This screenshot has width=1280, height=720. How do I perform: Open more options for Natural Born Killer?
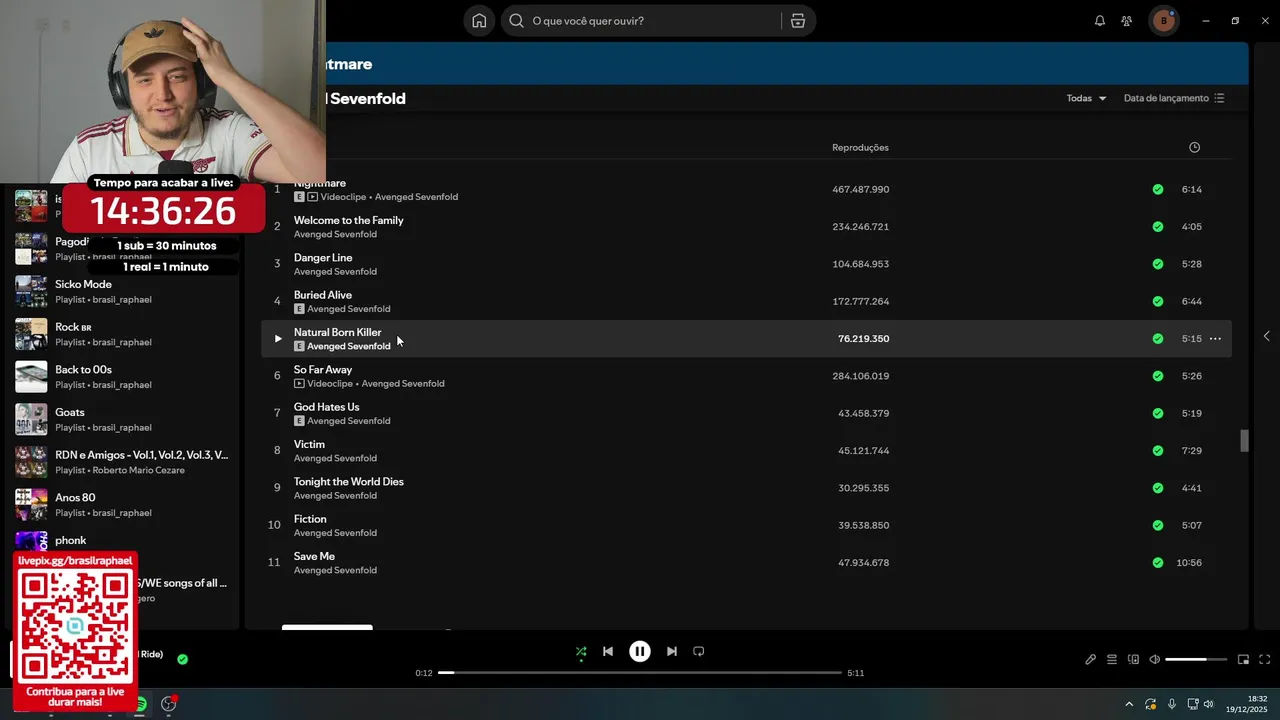point(1215,339)
